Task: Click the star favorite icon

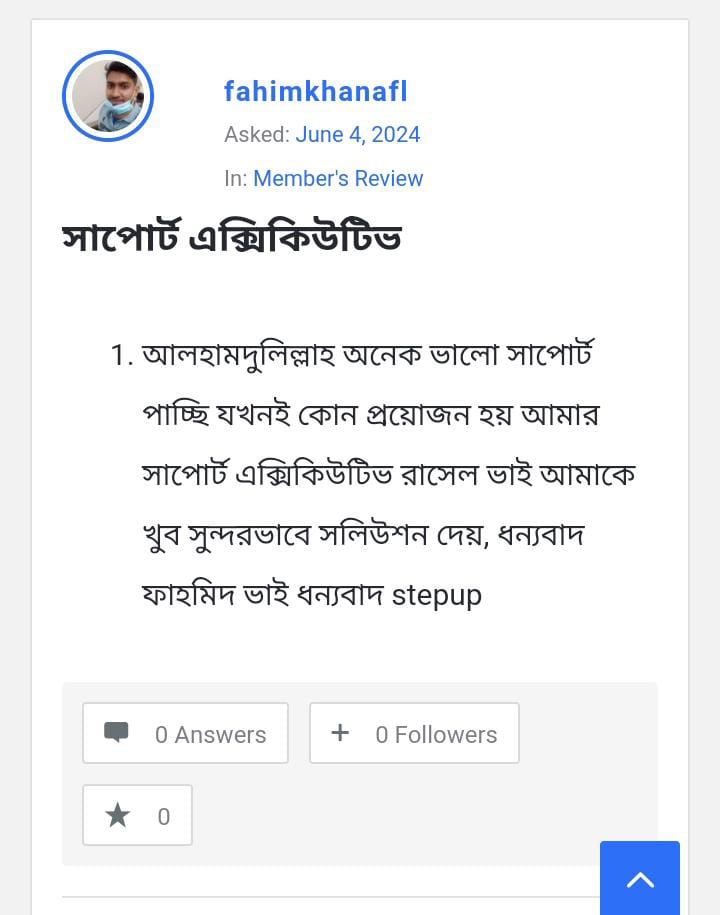Action: pos(118,816)
